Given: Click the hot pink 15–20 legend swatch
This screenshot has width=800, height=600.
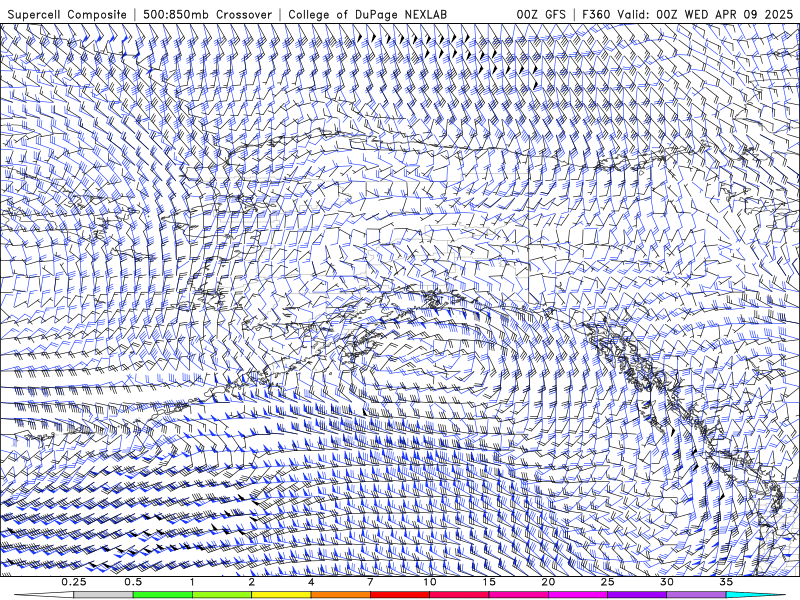Looking at the screenshot, I should (518, 595).
